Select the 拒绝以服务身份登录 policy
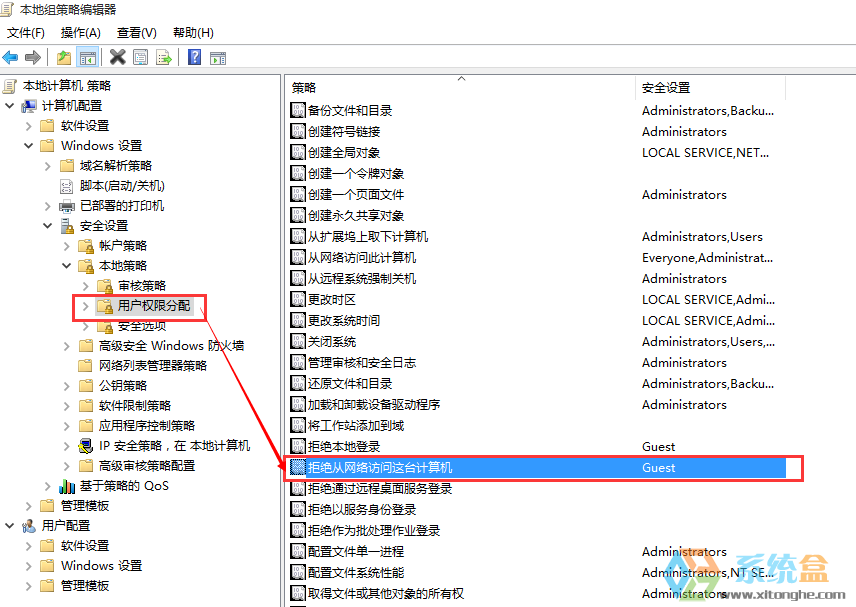 coord(362,510)
